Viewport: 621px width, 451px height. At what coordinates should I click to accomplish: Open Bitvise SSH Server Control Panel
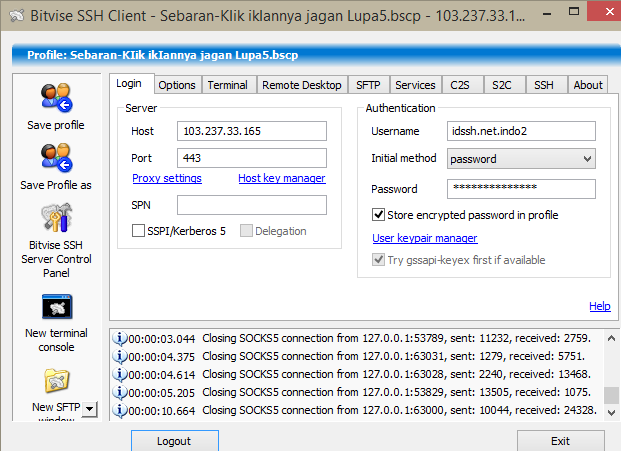56,218
